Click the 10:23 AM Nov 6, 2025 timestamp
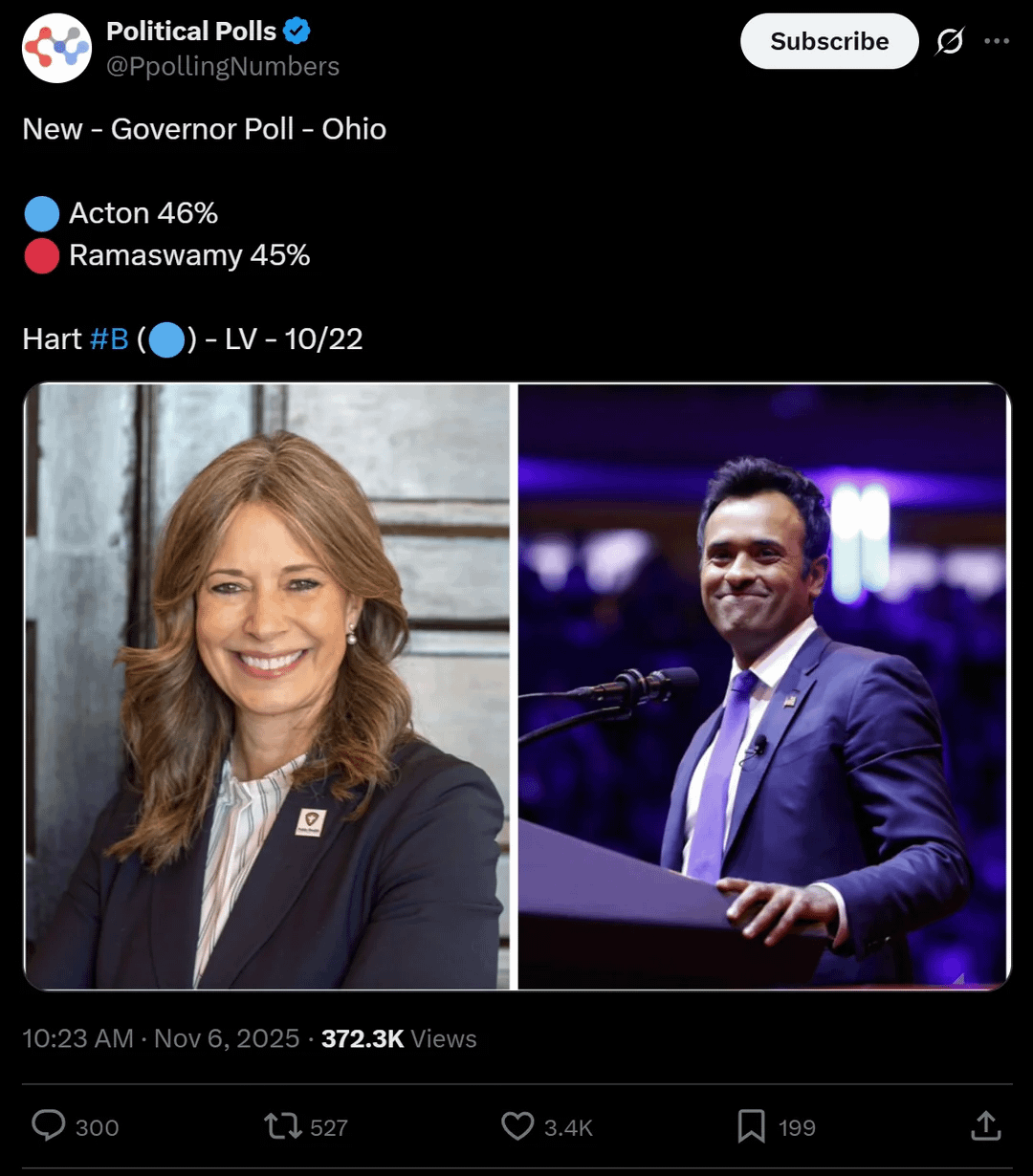The width and height of the screenshot is (1033, 1176). (161, 1039)
